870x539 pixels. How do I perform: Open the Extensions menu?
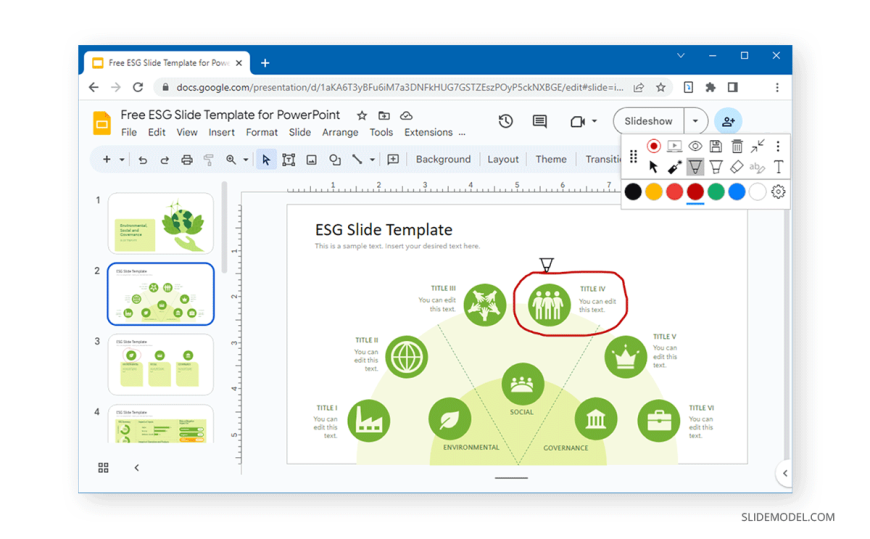pyautogui.click(x=428, y=132)
